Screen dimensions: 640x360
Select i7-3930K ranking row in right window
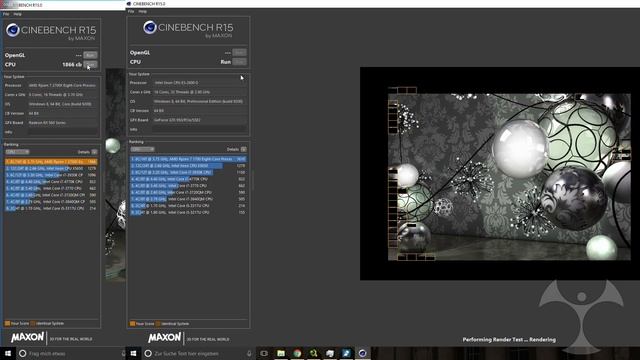click(x=188, y=172)
